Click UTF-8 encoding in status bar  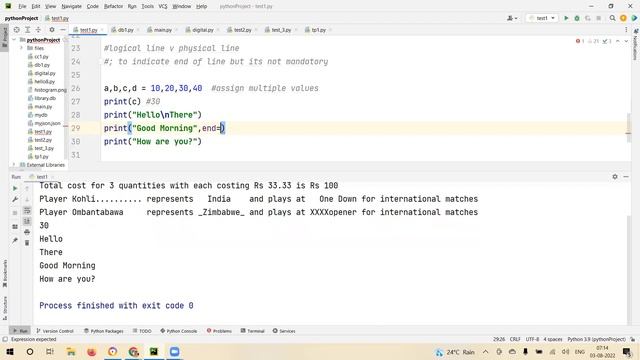[x=532, y=340]
